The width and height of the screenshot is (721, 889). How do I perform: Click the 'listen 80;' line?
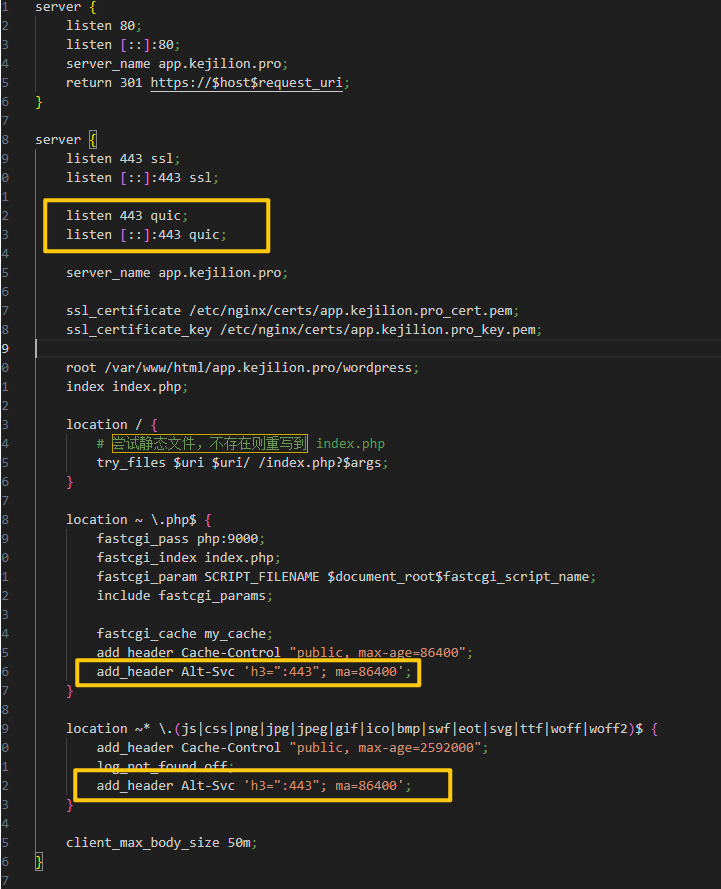point(104,25)
